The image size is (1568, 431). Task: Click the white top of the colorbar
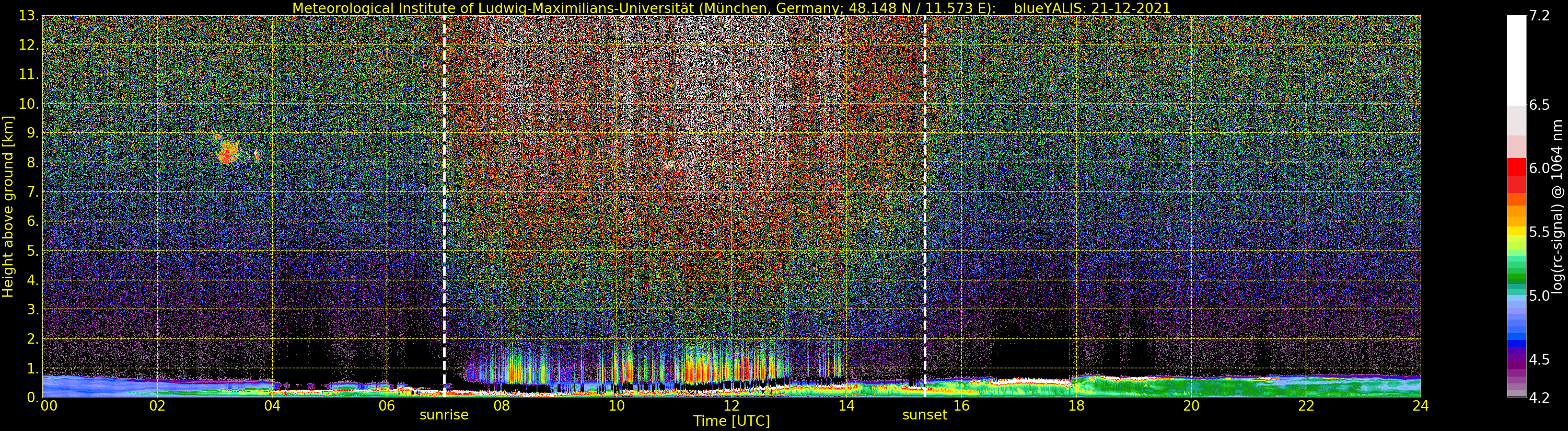[1516, 60]
